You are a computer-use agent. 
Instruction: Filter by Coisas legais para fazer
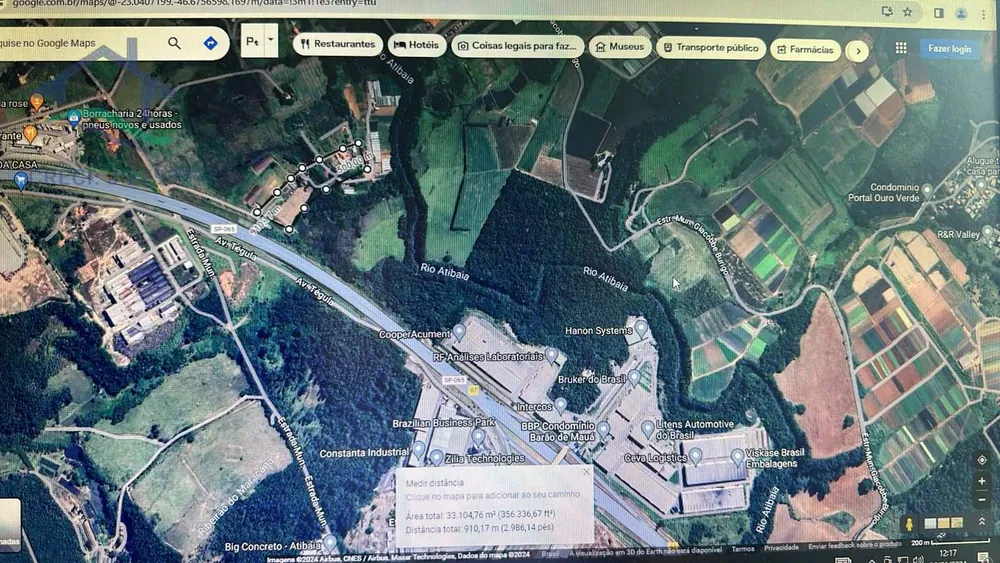point(517,46)
